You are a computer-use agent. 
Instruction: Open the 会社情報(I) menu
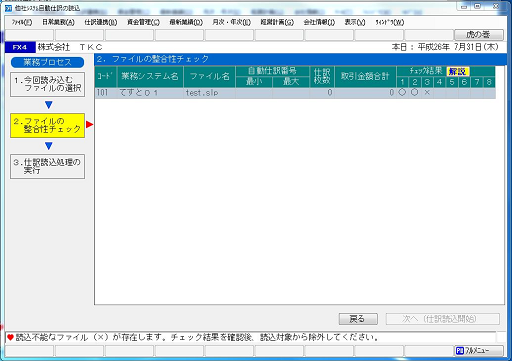coord(319,22)
